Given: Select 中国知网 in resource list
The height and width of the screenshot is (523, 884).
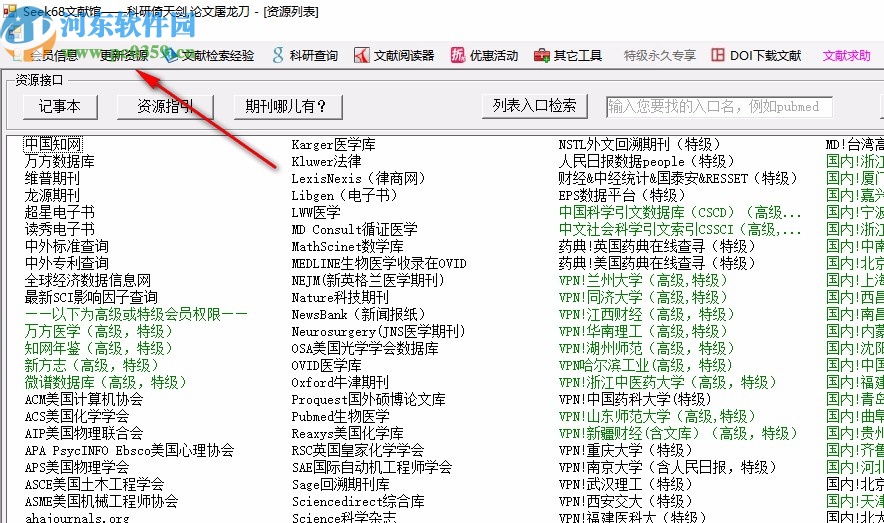Looking at the screenshot, I should (53, 144).
